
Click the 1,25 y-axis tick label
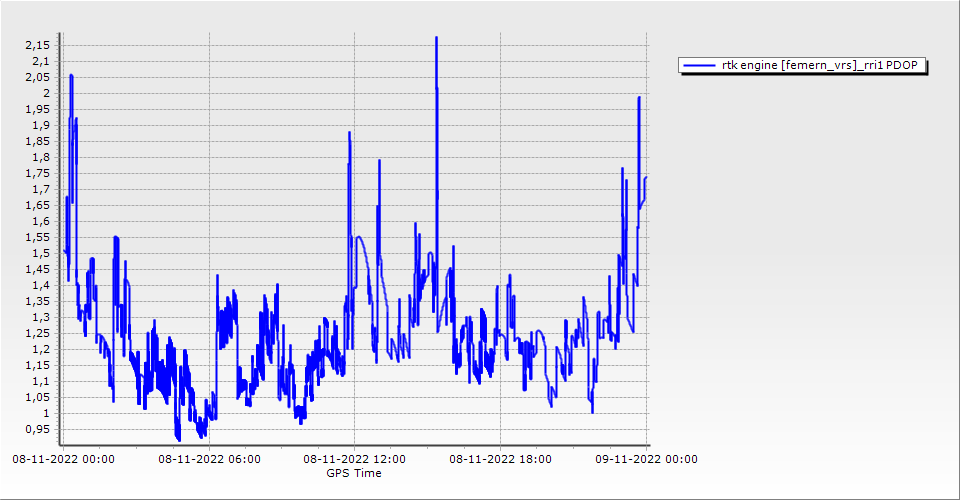pos(37,333)
